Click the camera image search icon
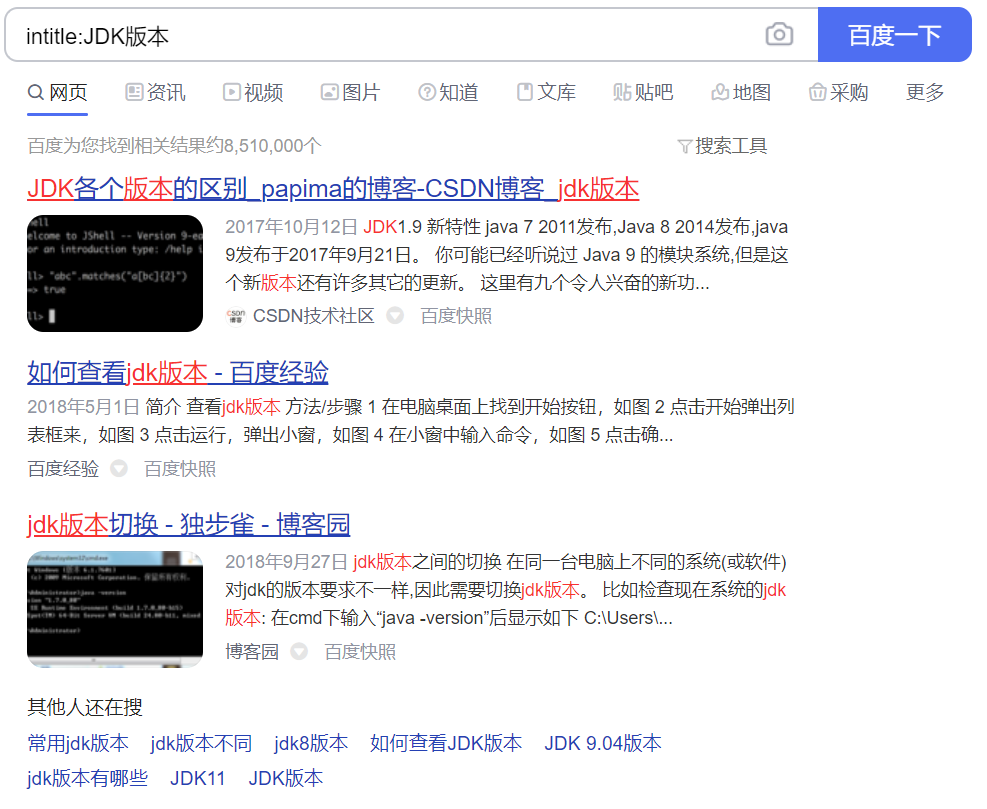Viewport: 987px width, 809px height. point(779,35)
